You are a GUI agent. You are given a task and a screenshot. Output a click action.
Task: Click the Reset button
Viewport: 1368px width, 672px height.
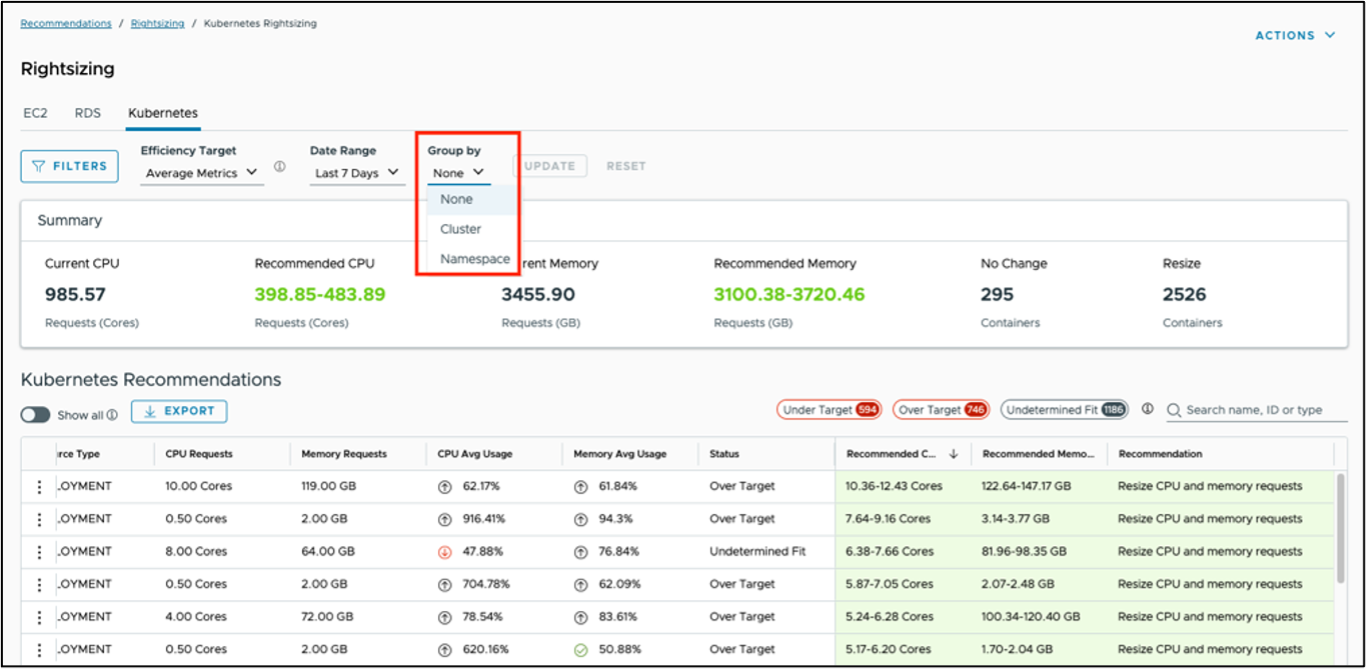626,166
